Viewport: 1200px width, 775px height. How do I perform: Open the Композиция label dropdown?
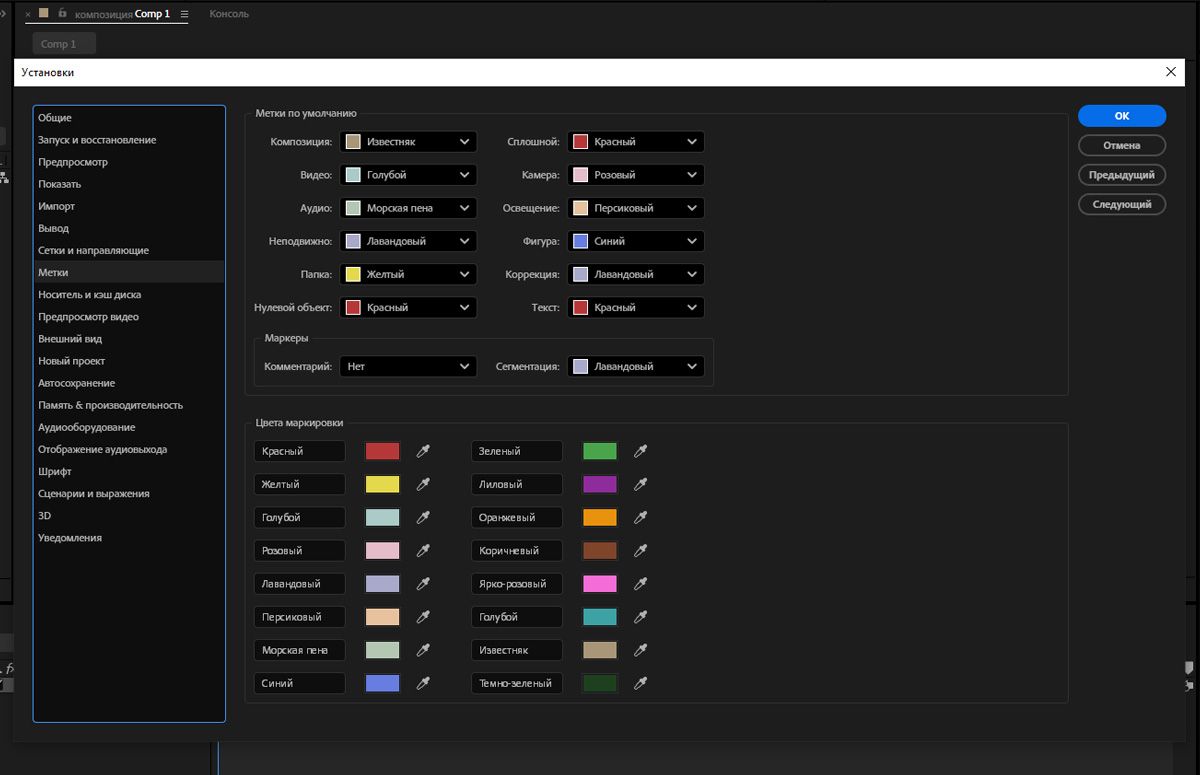408,142
